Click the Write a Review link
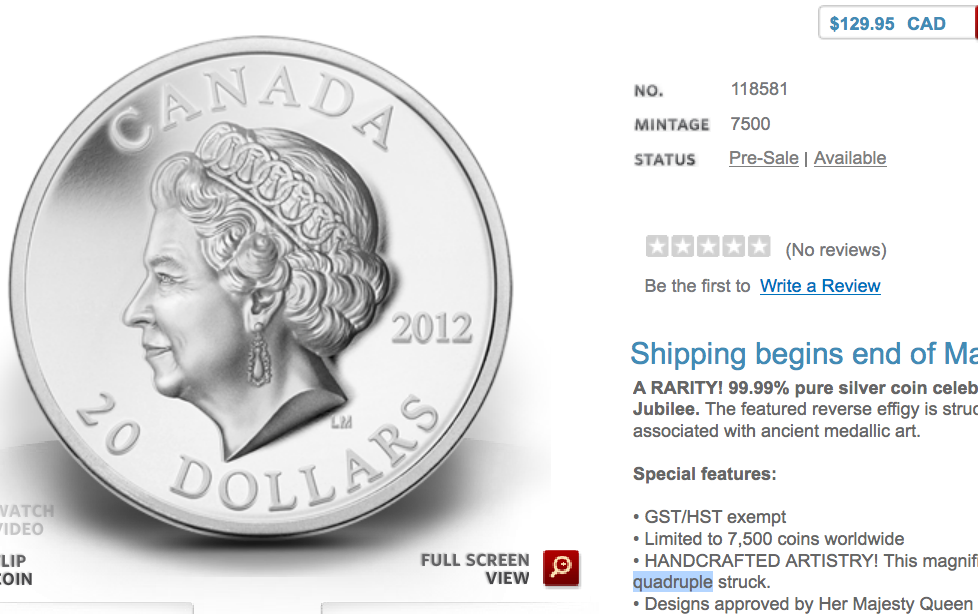The height and width of the screenshot is (614, 978). [x=820, y=286]
